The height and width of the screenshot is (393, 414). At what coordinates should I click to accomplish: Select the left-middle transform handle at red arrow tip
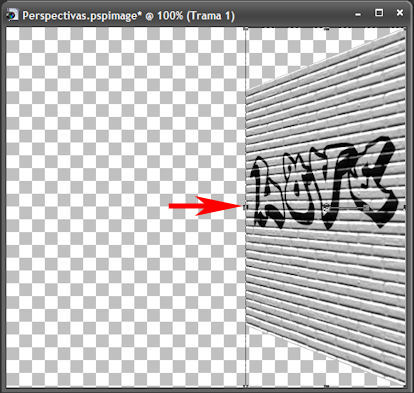246,207
